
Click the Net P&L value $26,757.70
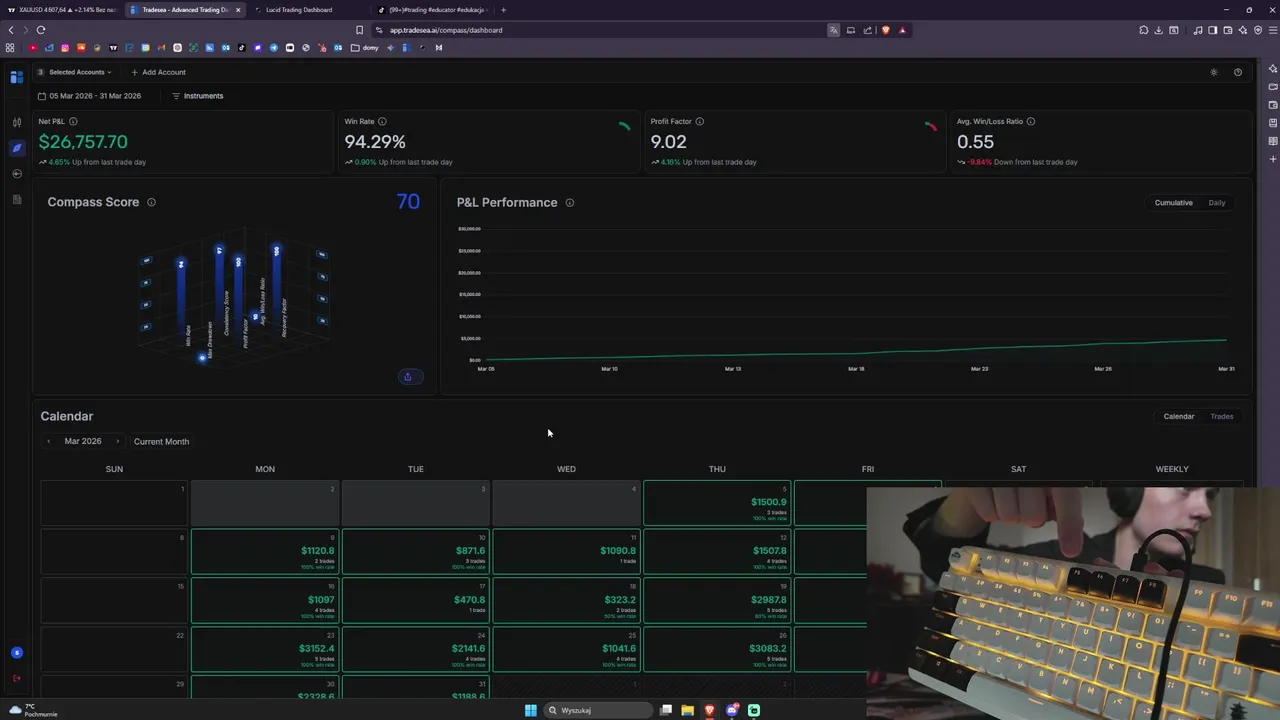point(83,142)
